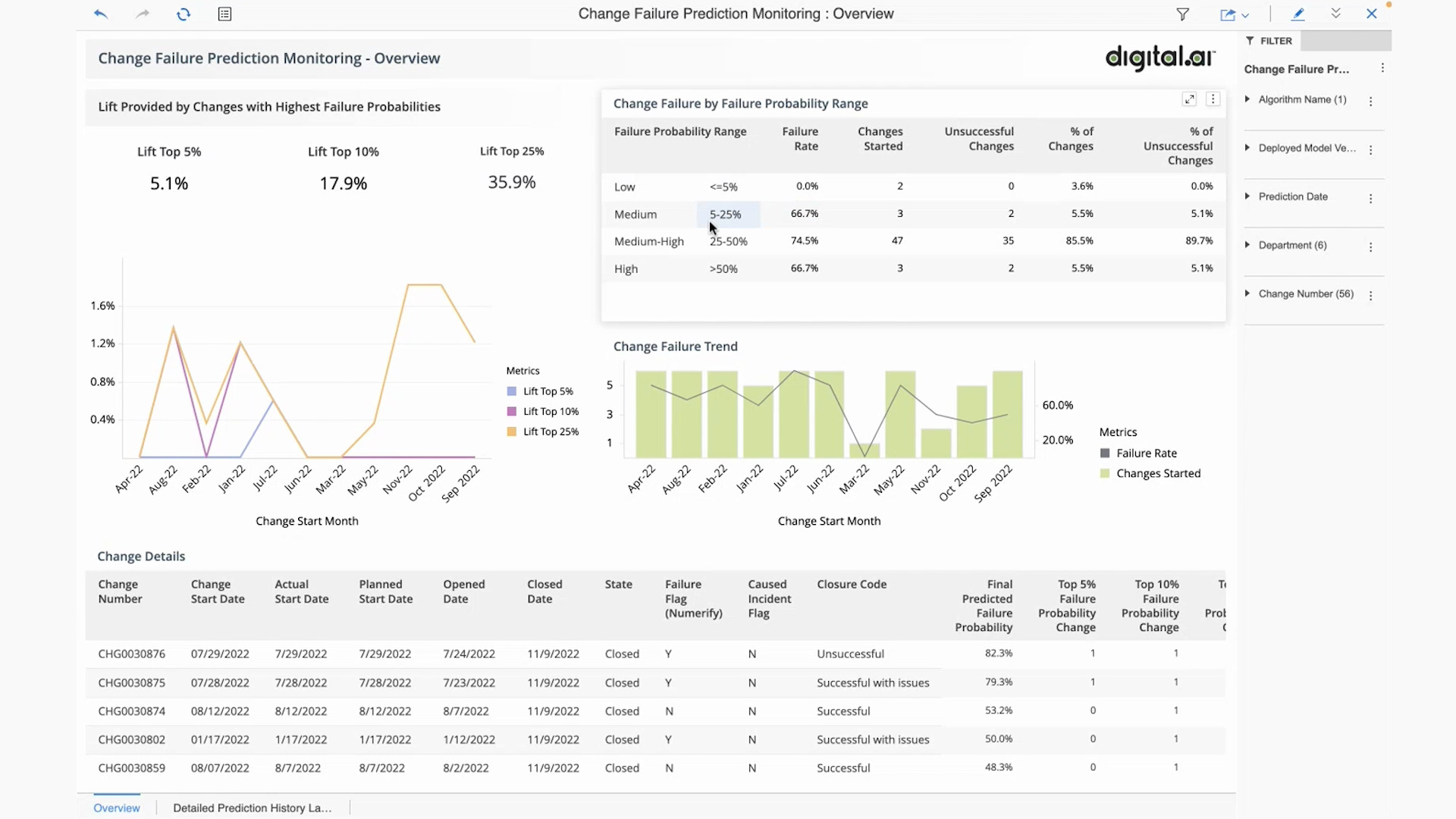Viewport: 1456px width, 819px height.
Task: Select the Overview tab
Action: 117,808
